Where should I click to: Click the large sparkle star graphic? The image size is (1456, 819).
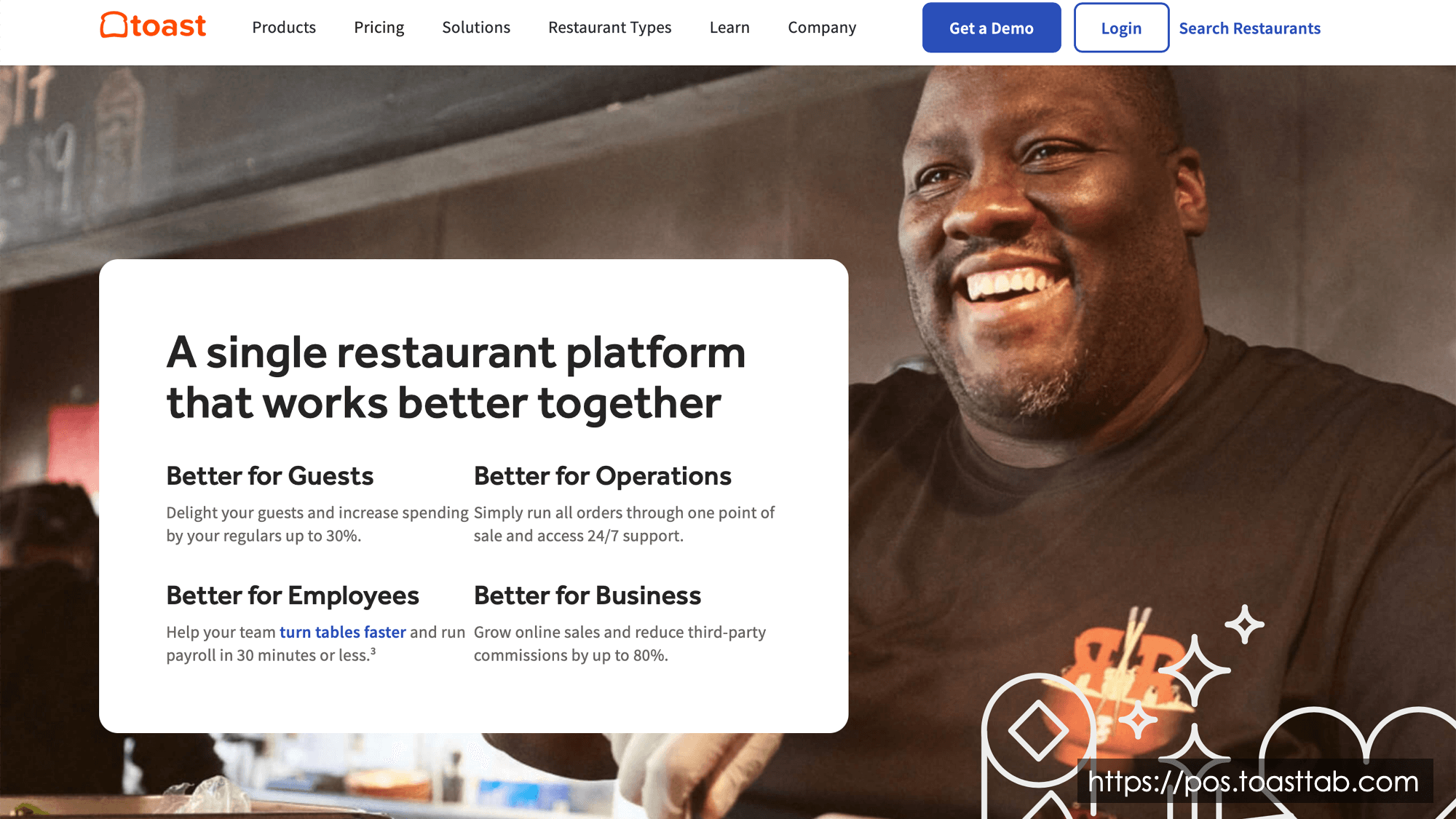click(1194, 670)
